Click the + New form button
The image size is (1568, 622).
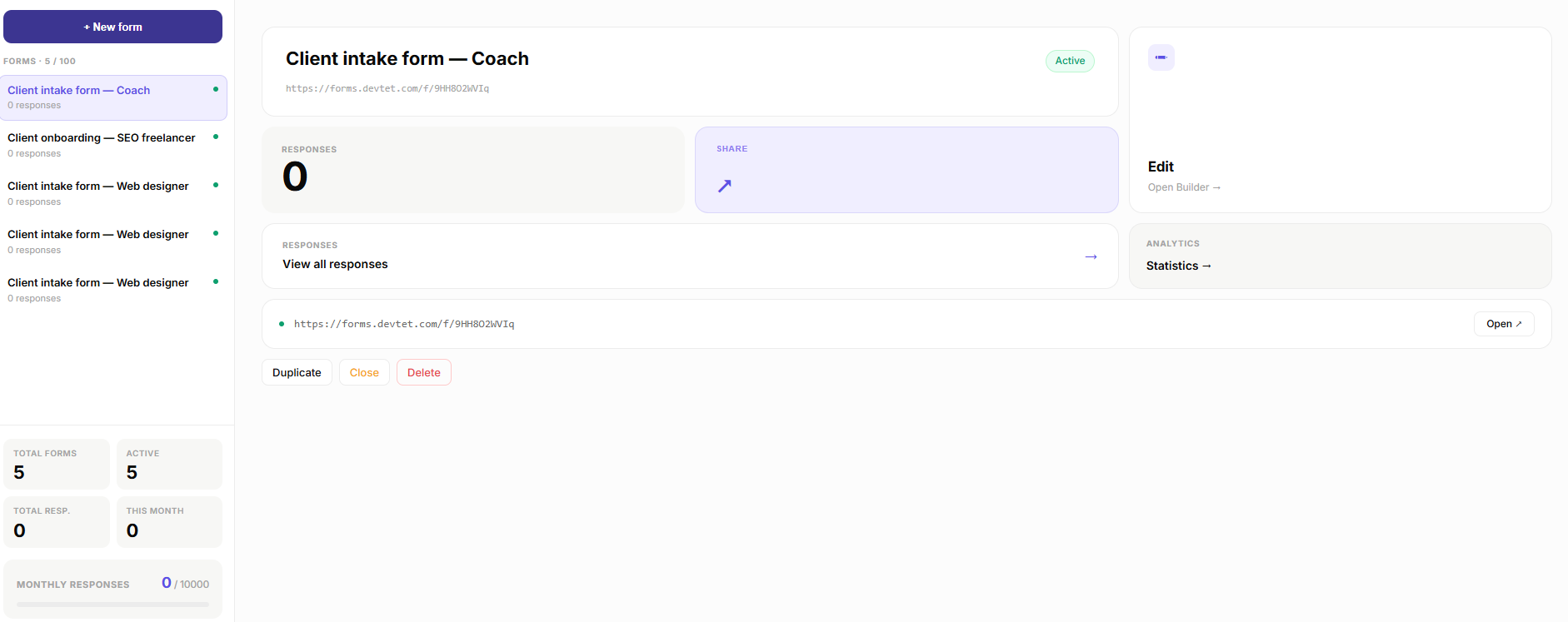click(x=112, y=27)
